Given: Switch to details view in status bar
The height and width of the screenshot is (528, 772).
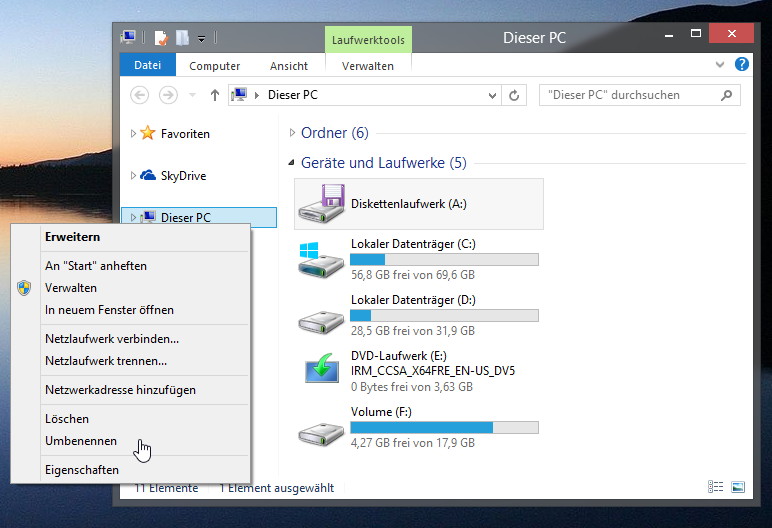Looking at the screenshot, I should pyautogui.click(x=715, y=487).
